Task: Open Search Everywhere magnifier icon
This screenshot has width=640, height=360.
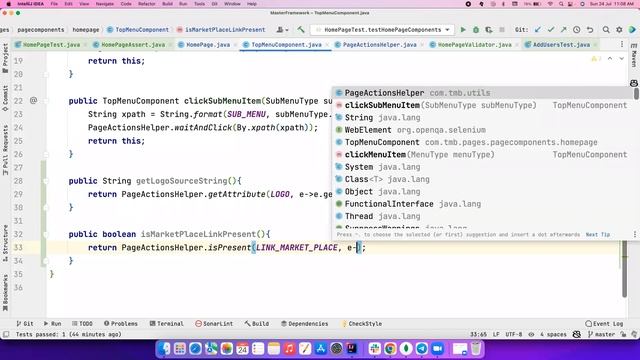Action: click(606, 30)
